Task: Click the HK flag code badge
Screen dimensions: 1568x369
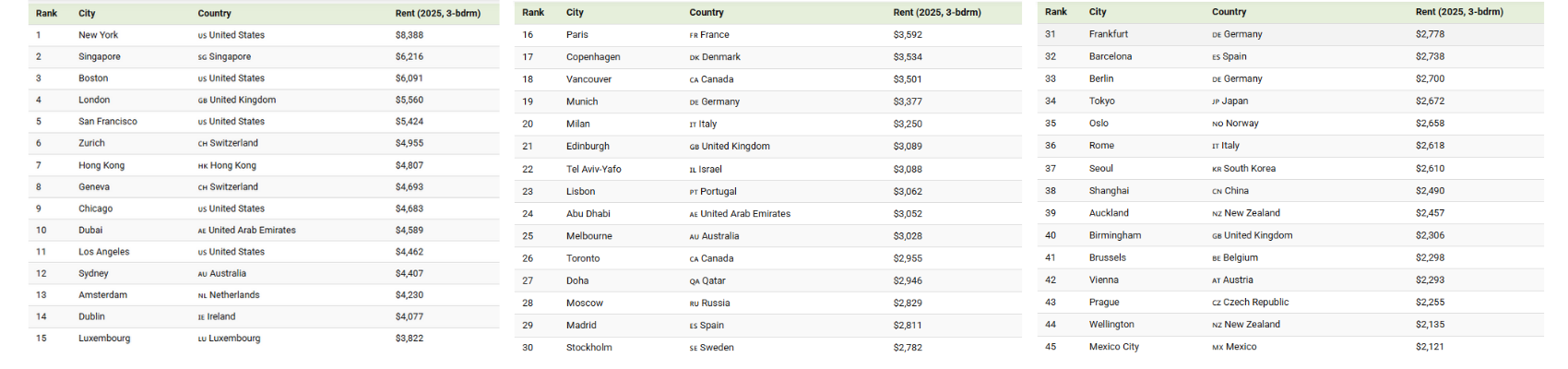Action: coord(203,166)
